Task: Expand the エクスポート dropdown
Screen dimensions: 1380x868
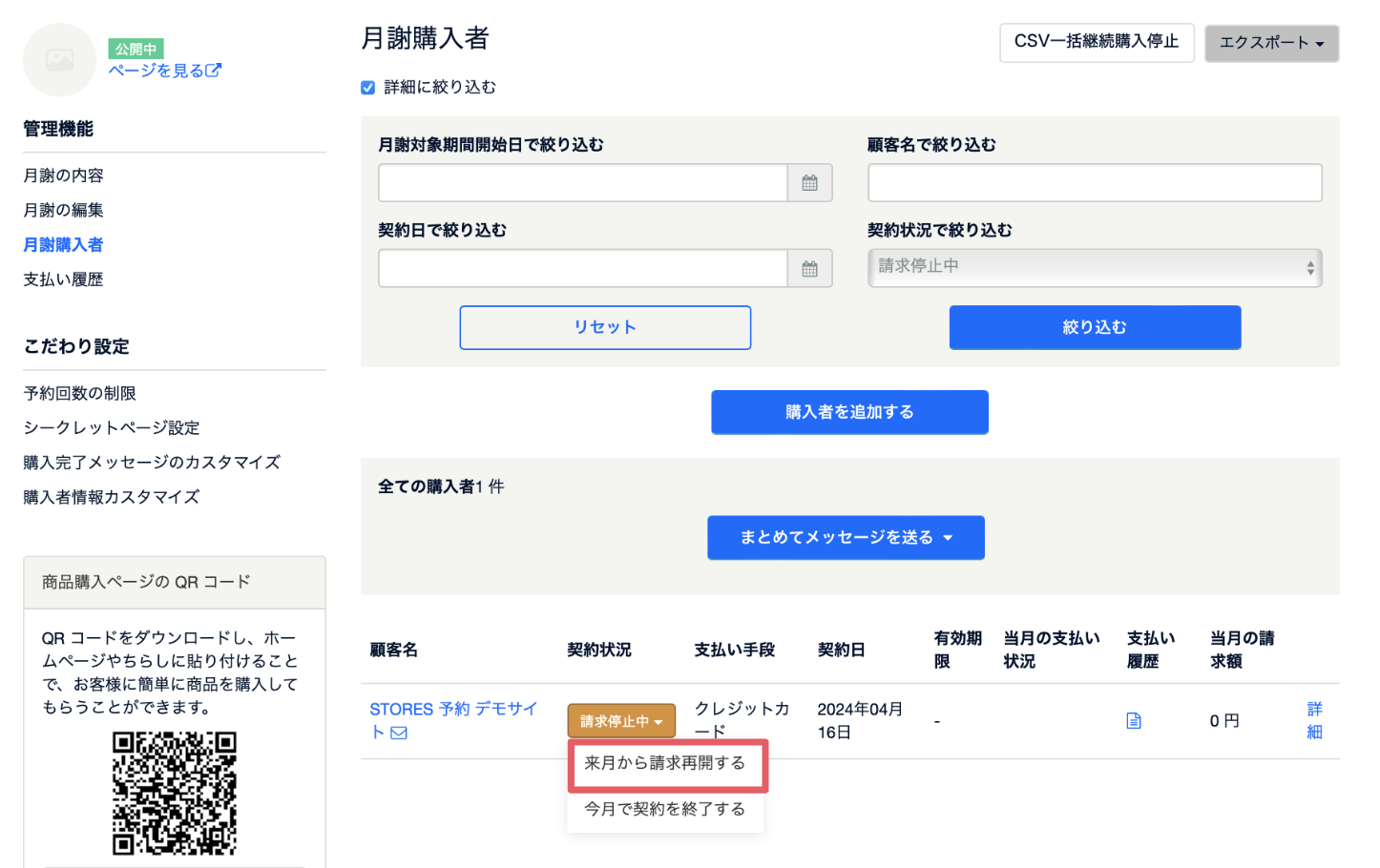Action: (x=1271, y=43)
